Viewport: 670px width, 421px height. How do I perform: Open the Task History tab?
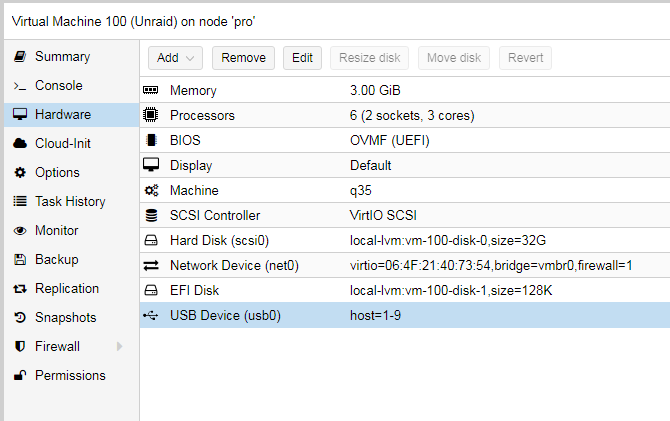tap(72, 201)
